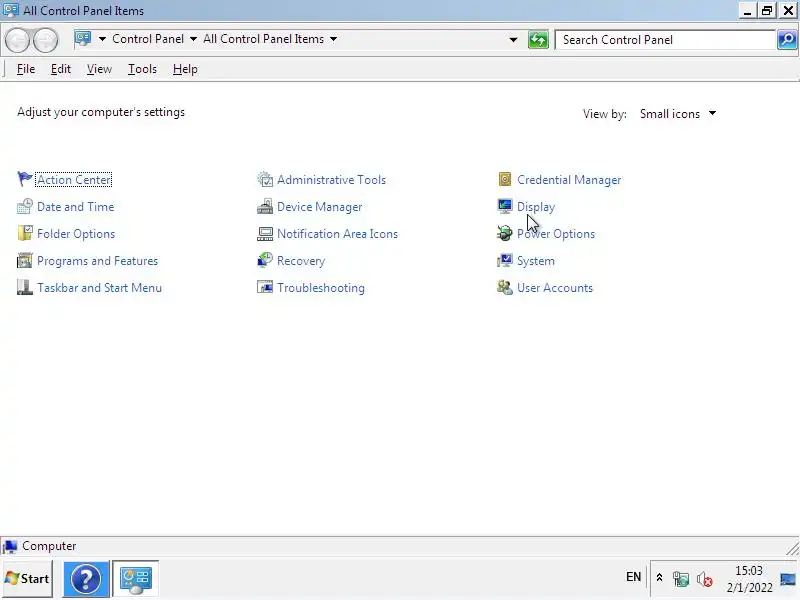Click the Control Panel breadcrumb segment
The width and height of the screenshot is (800, 600).
(148, 39)
